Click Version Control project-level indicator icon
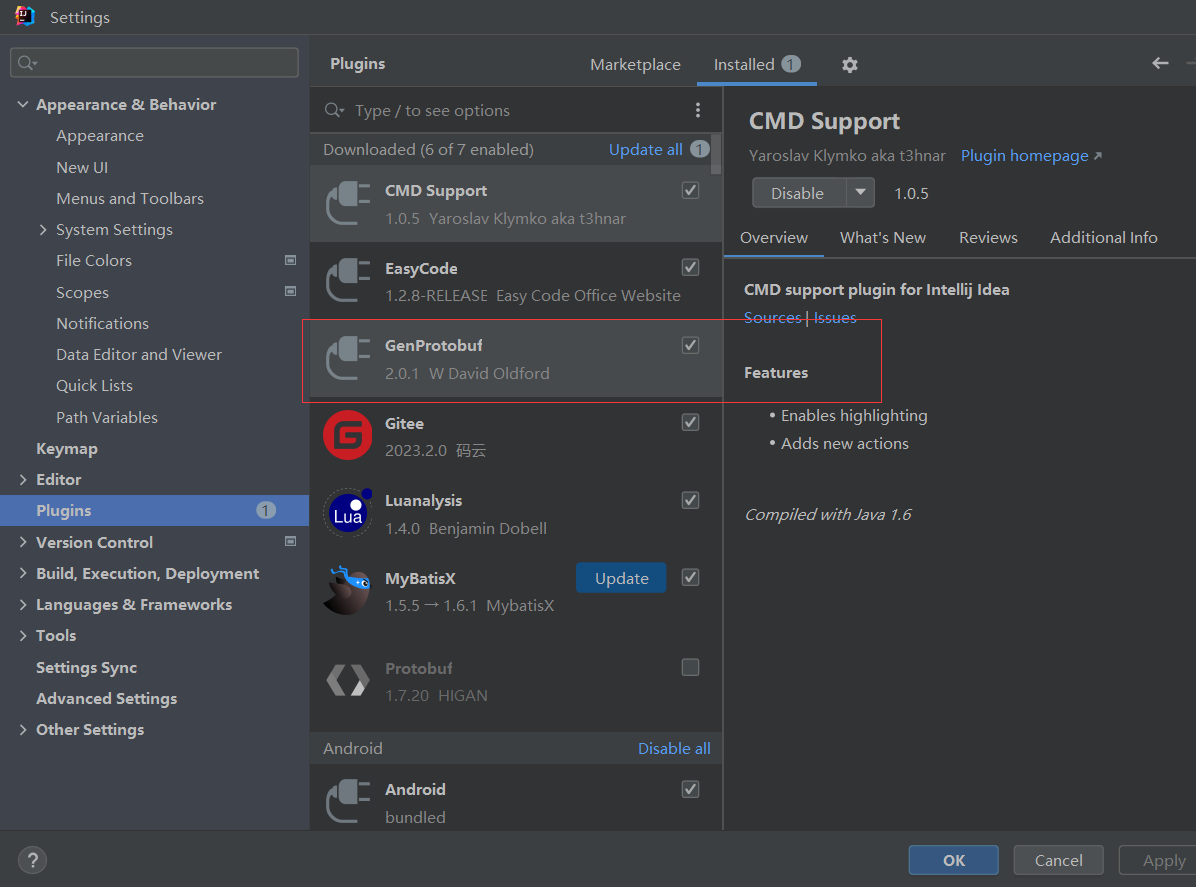This screenshot has height=887, width=1196. click(x=291, y=542)
